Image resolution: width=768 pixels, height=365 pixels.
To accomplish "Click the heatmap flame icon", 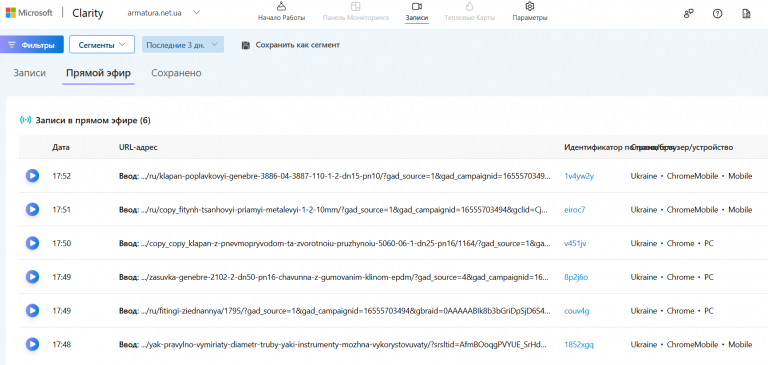I will click(x=470, y=6).
